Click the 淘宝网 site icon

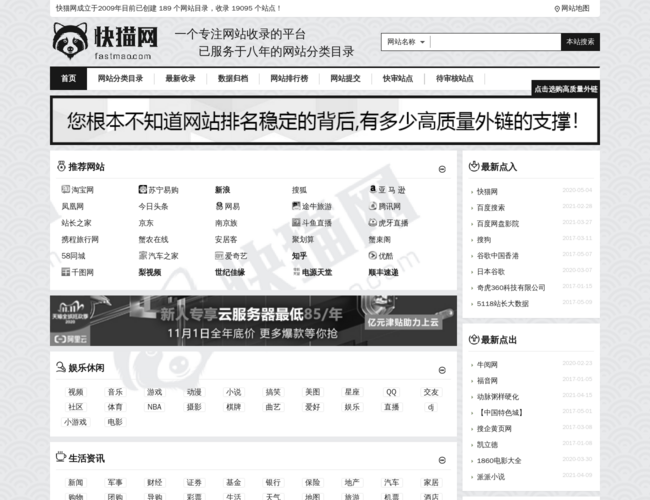[65, 189]
